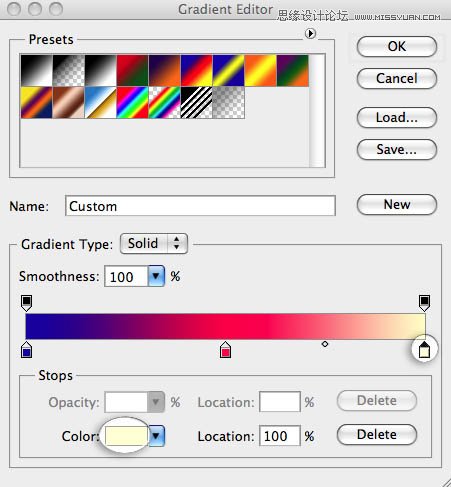Pick the rainbow spectrum gradient preset
451x487 pixels.
click(133, 103)
